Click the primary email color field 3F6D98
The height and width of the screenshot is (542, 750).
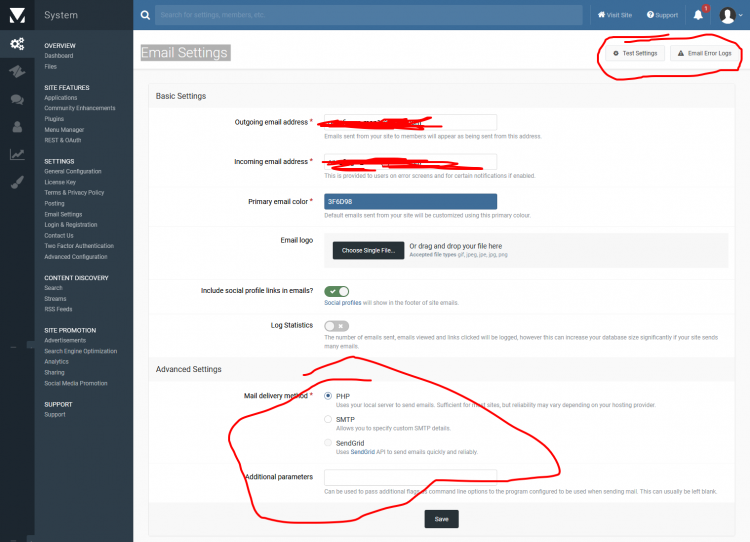[x=410, y=201]
